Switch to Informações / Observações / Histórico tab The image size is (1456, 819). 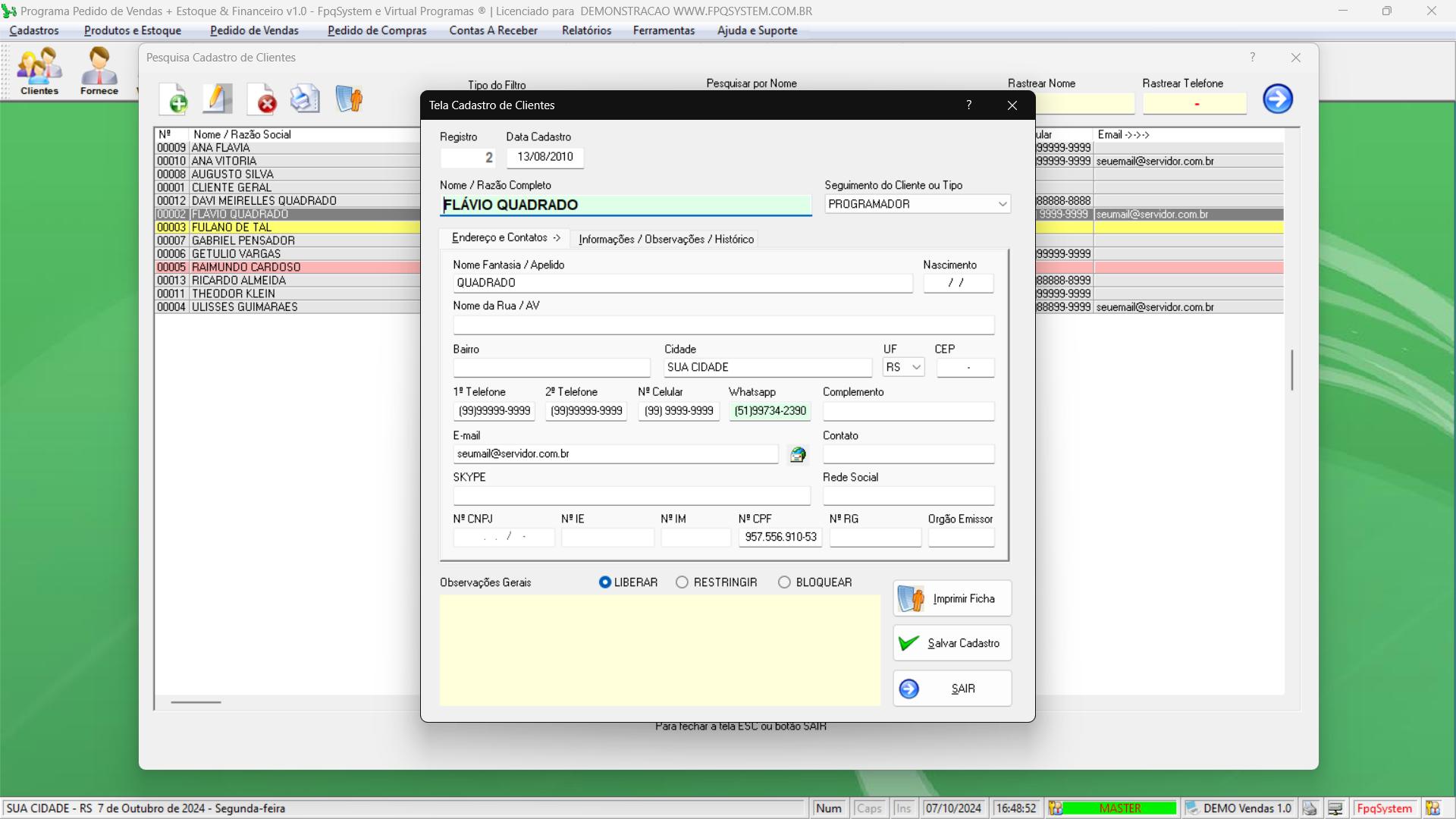(x=666, y=239)
